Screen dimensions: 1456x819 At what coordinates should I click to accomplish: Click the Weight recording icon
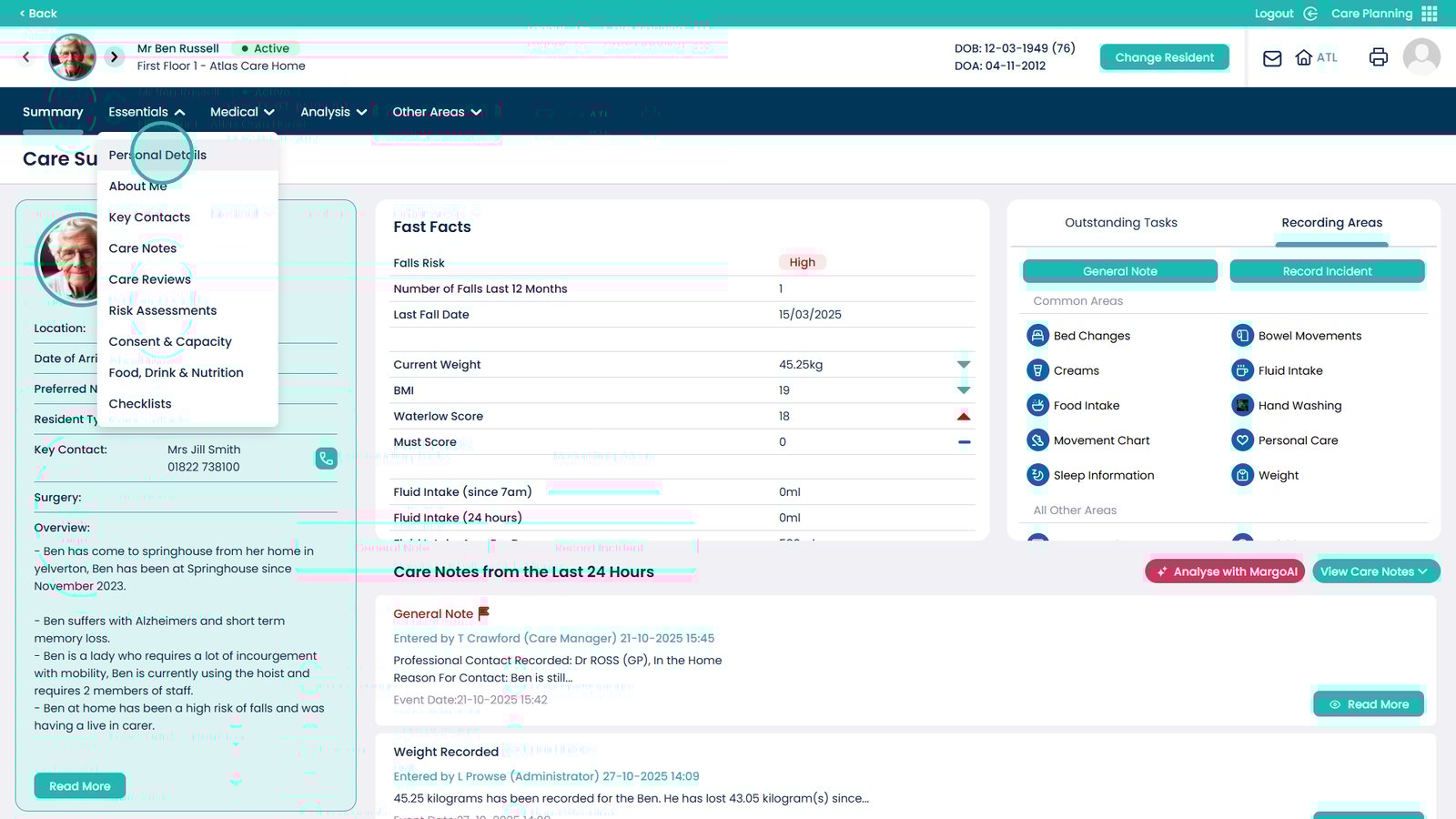pyautogui.click(x=1242, y=475)
